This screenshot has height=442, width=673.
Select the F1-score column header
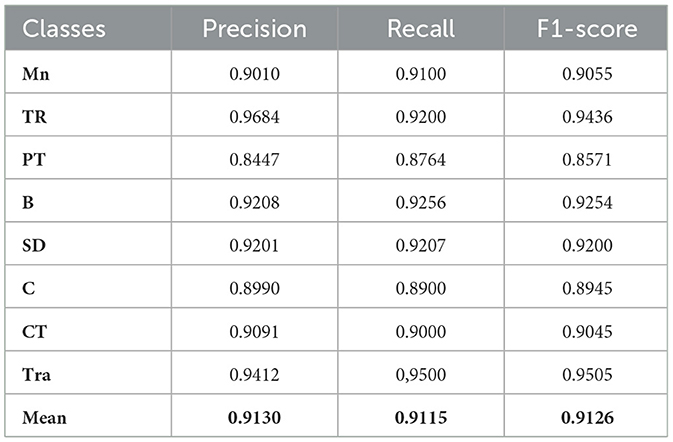point(587,29)
